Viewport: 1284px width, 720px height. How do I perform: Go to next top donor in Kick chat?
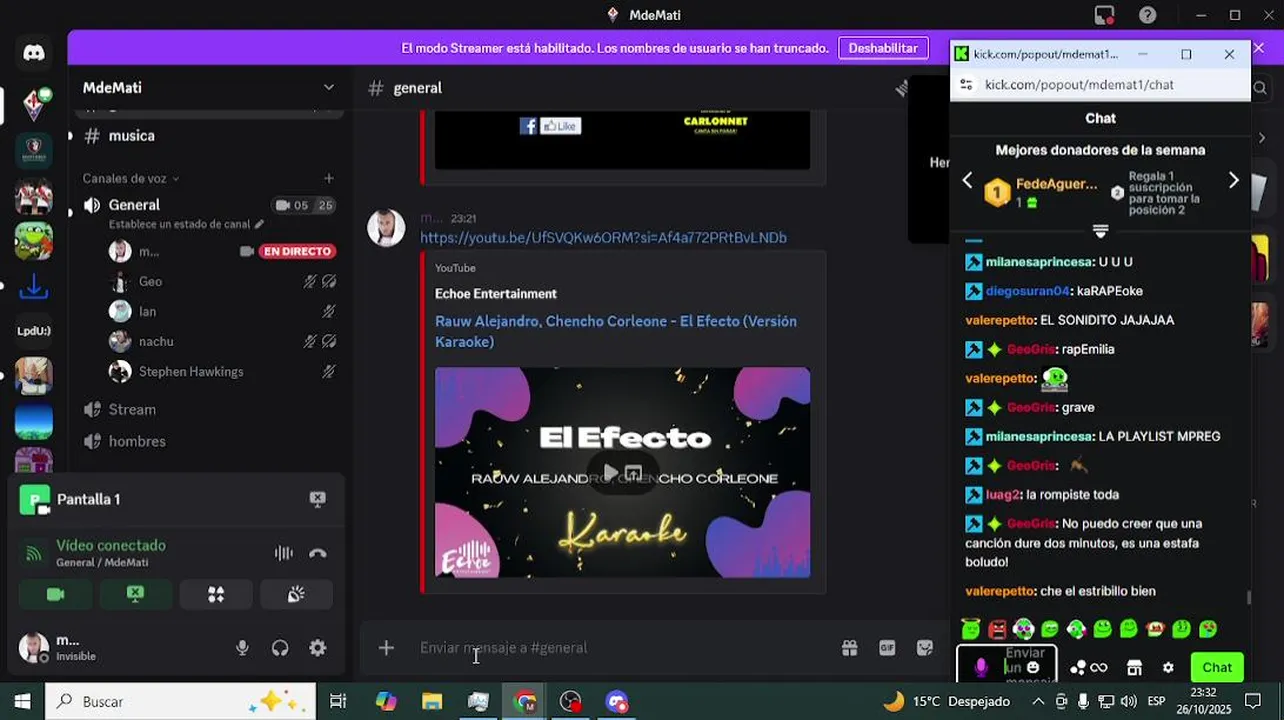coord(1233,180)
